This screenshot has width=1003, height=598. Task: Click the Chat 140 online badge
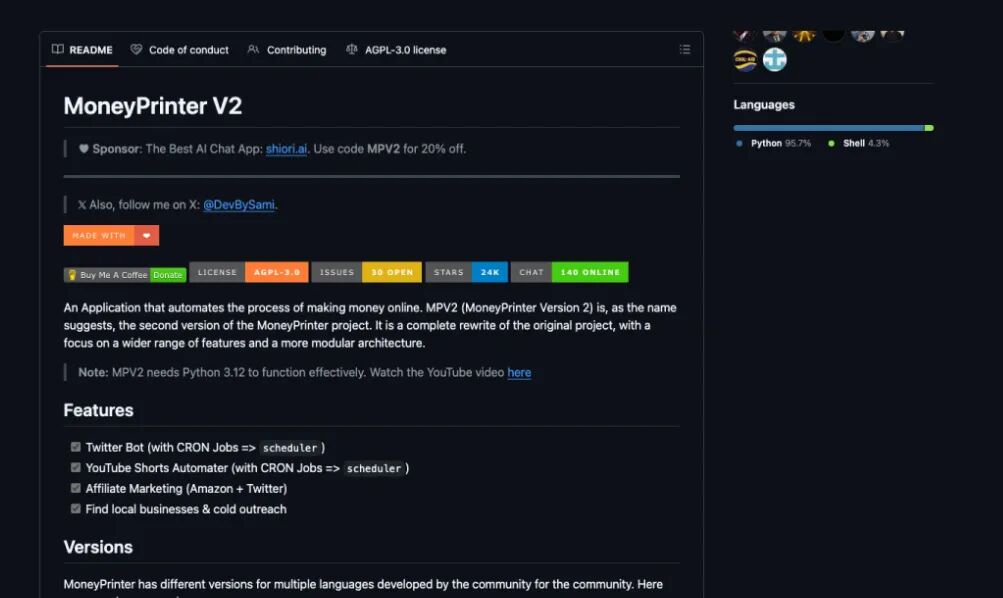pyautogui.click(x=569, y=272)
